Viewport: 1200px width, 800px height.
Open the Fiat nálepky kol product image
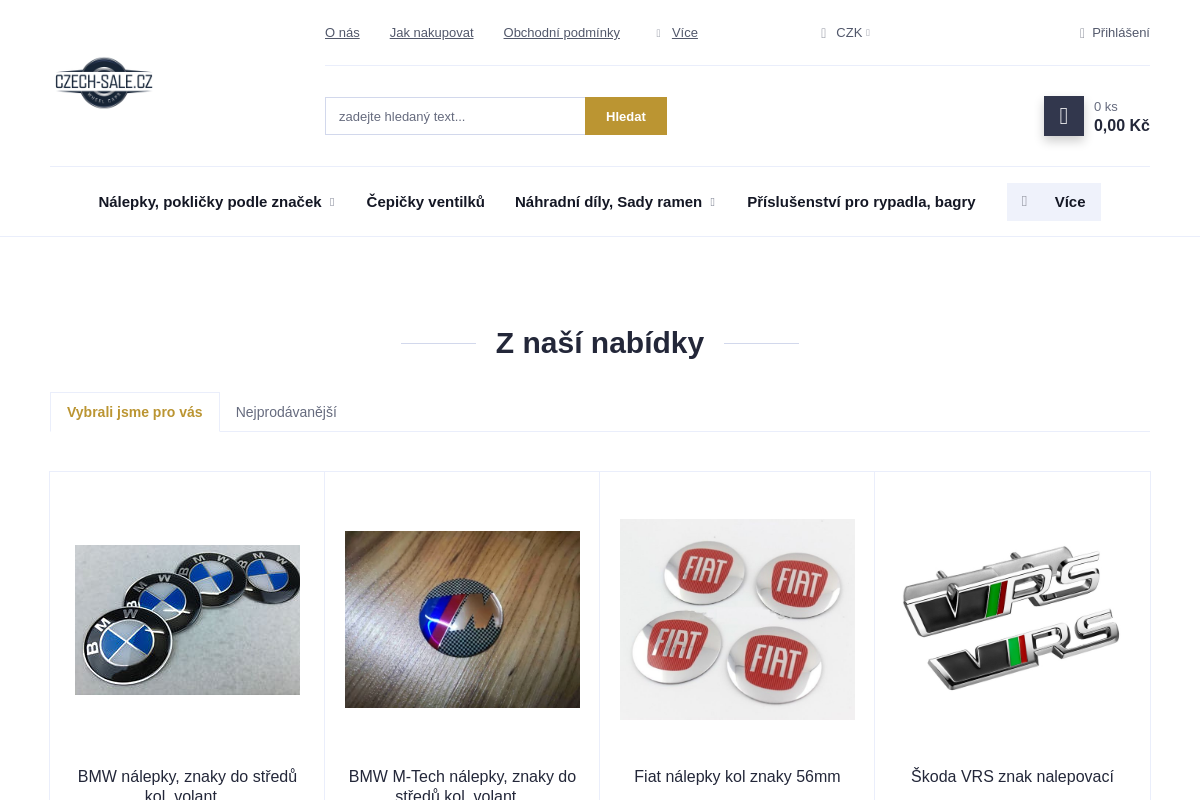pos(737,619)
